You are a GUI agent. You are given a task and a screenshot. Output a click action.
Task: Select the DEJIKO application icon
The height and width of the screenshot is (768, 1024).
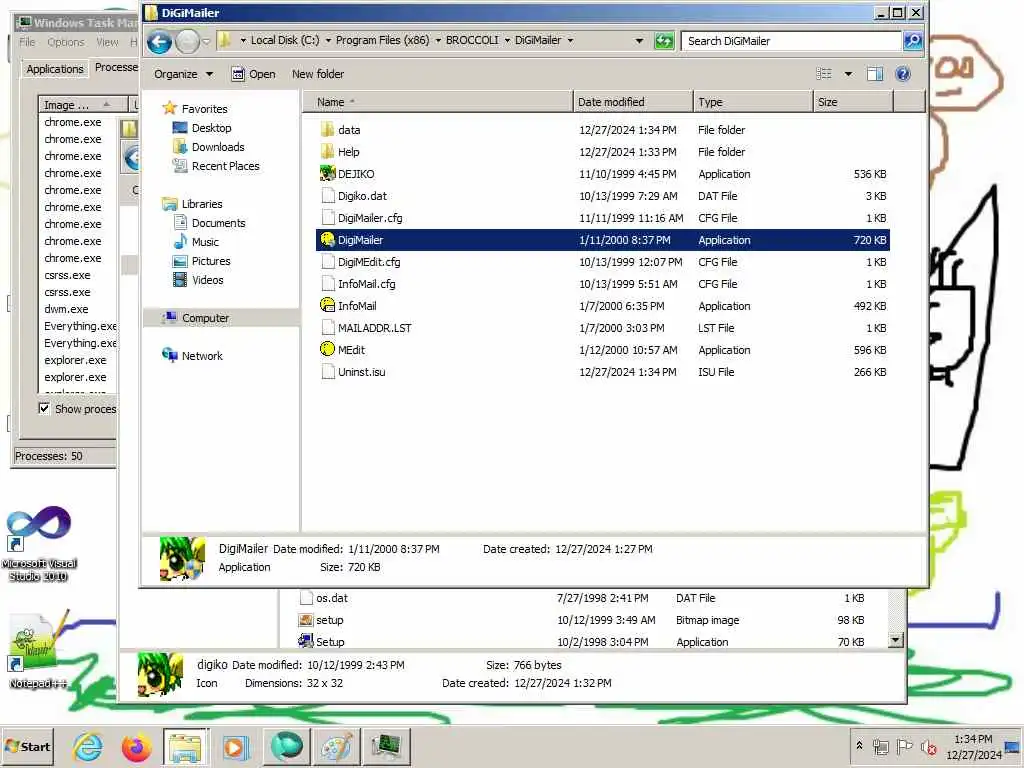327,174
